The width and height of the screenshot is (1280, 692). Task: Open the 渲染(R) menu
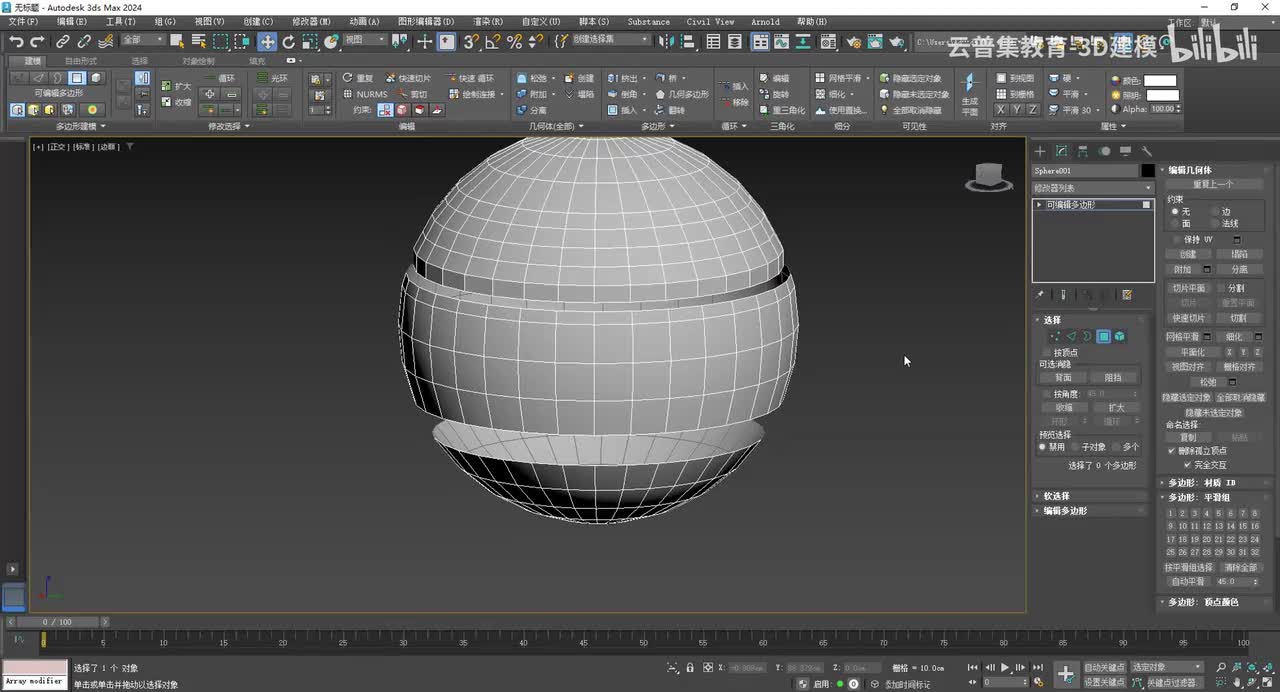tap(488, 21)
